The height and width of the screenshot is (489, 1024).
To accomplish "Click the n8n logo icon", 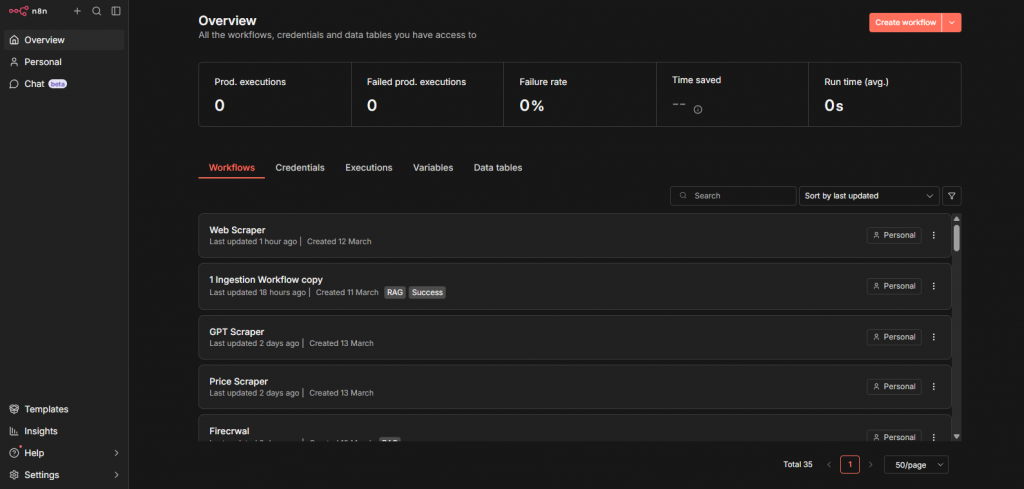I will click(19, 10).
